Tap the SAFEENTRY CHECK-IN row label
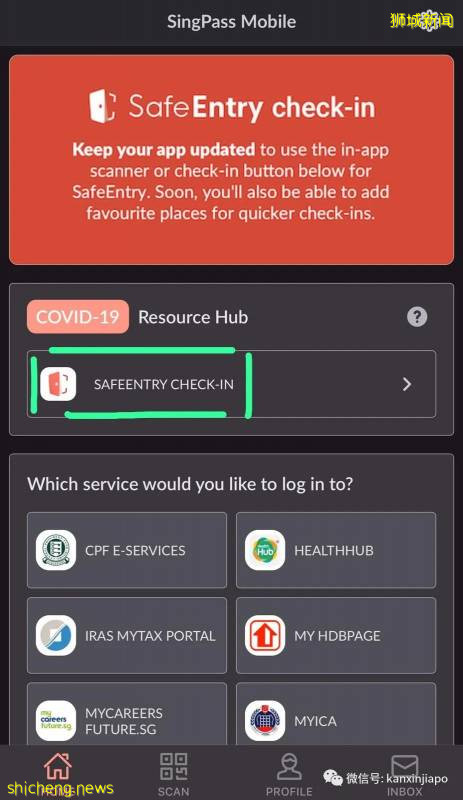The height and width of the screenshot is (800, 463). point(163,384)
